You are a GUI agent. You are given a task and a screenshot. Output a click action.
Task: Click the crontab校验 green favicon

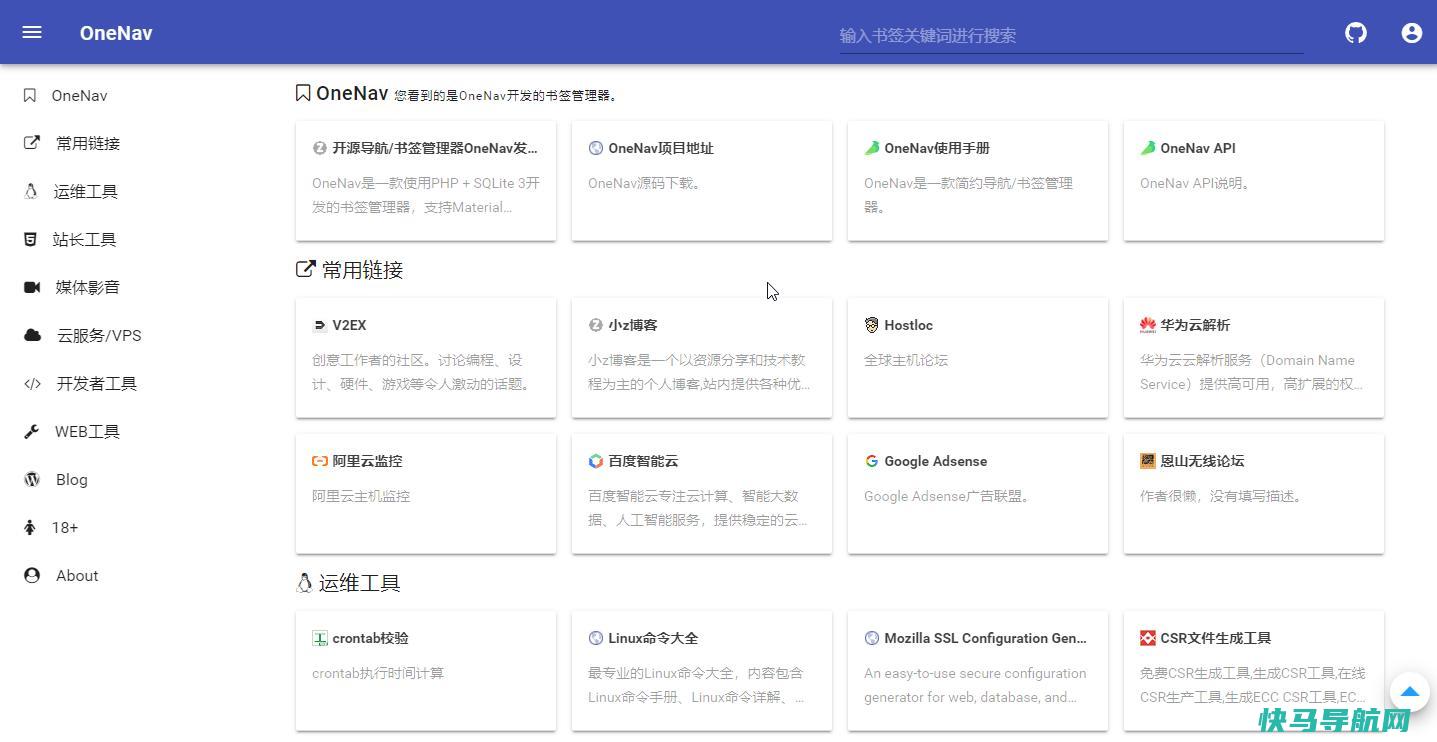[320, 638]
